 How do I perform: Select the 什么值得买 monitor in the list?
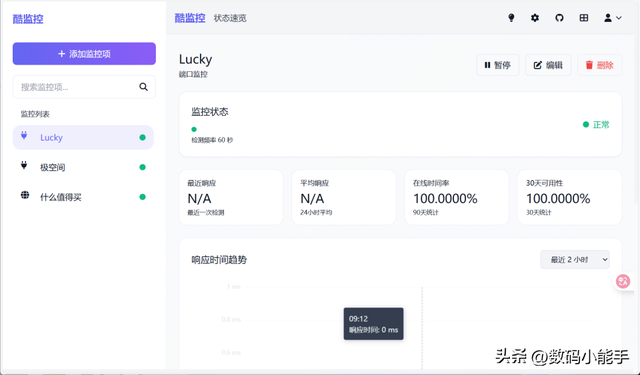(x=83, y=197)
